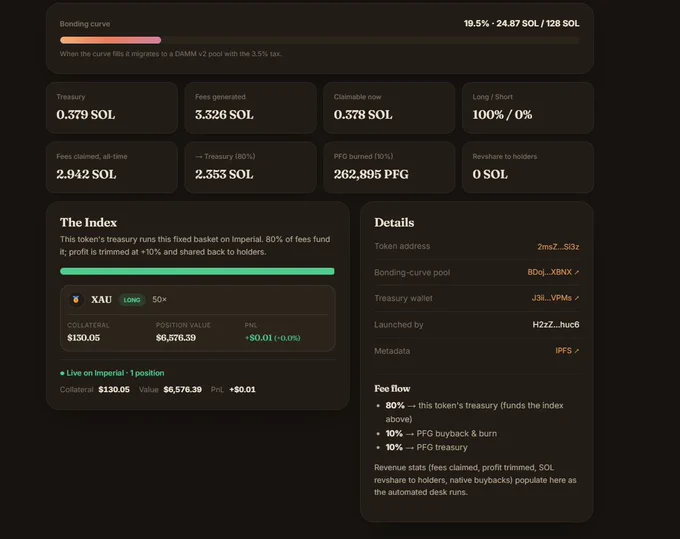Copy the token address 2msZ...Si3z

(558, 247)
